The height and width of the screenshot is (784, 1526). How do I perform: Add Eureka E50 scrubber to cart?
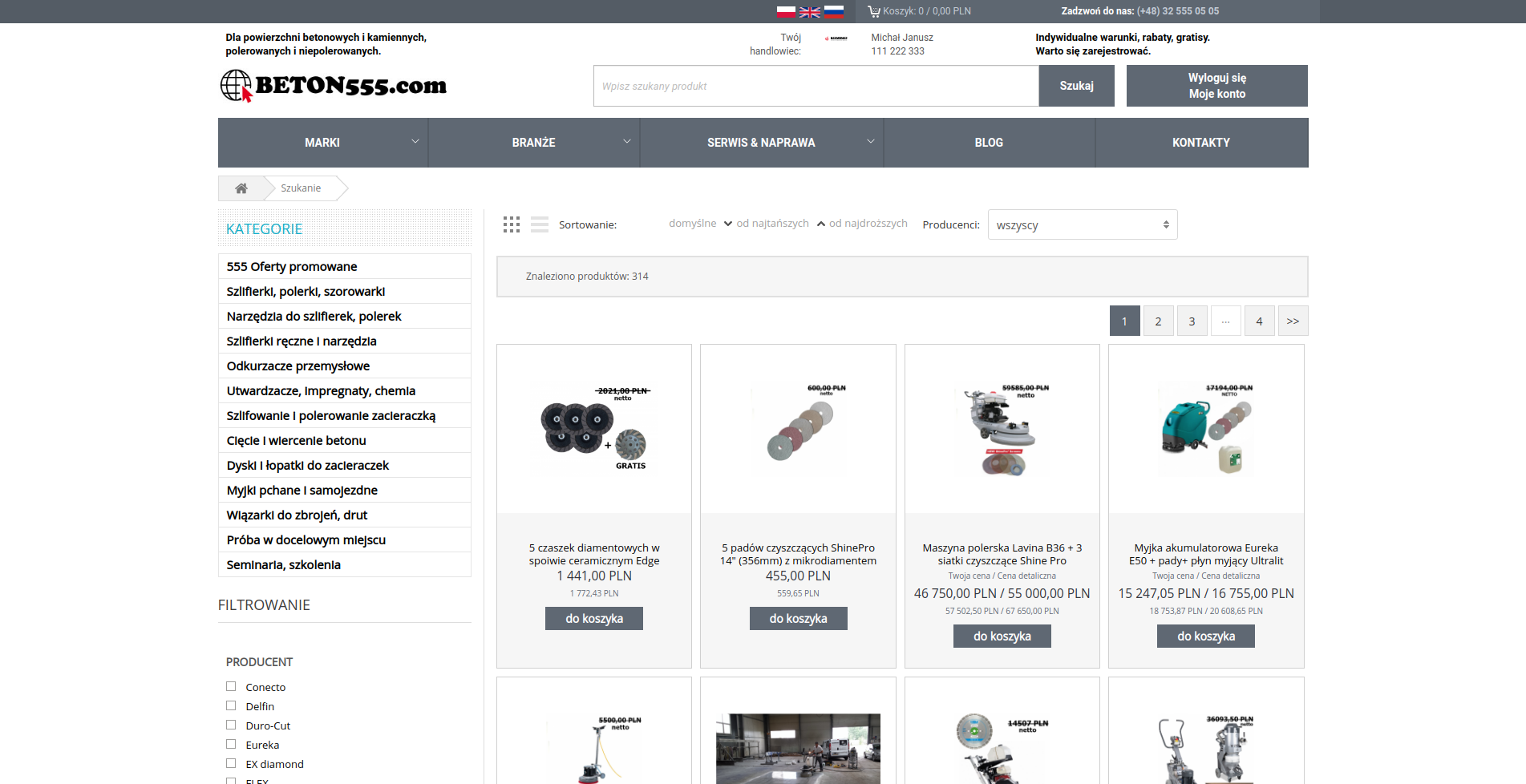[1205, 636]
